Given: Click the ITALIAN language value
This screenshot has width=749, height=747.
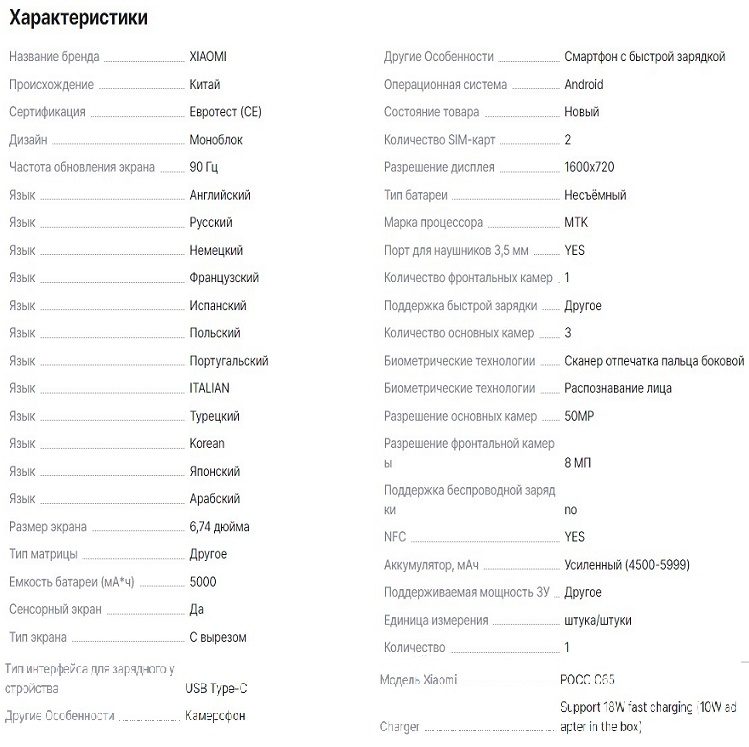Looking at the screenshot, I should [209, 388].
